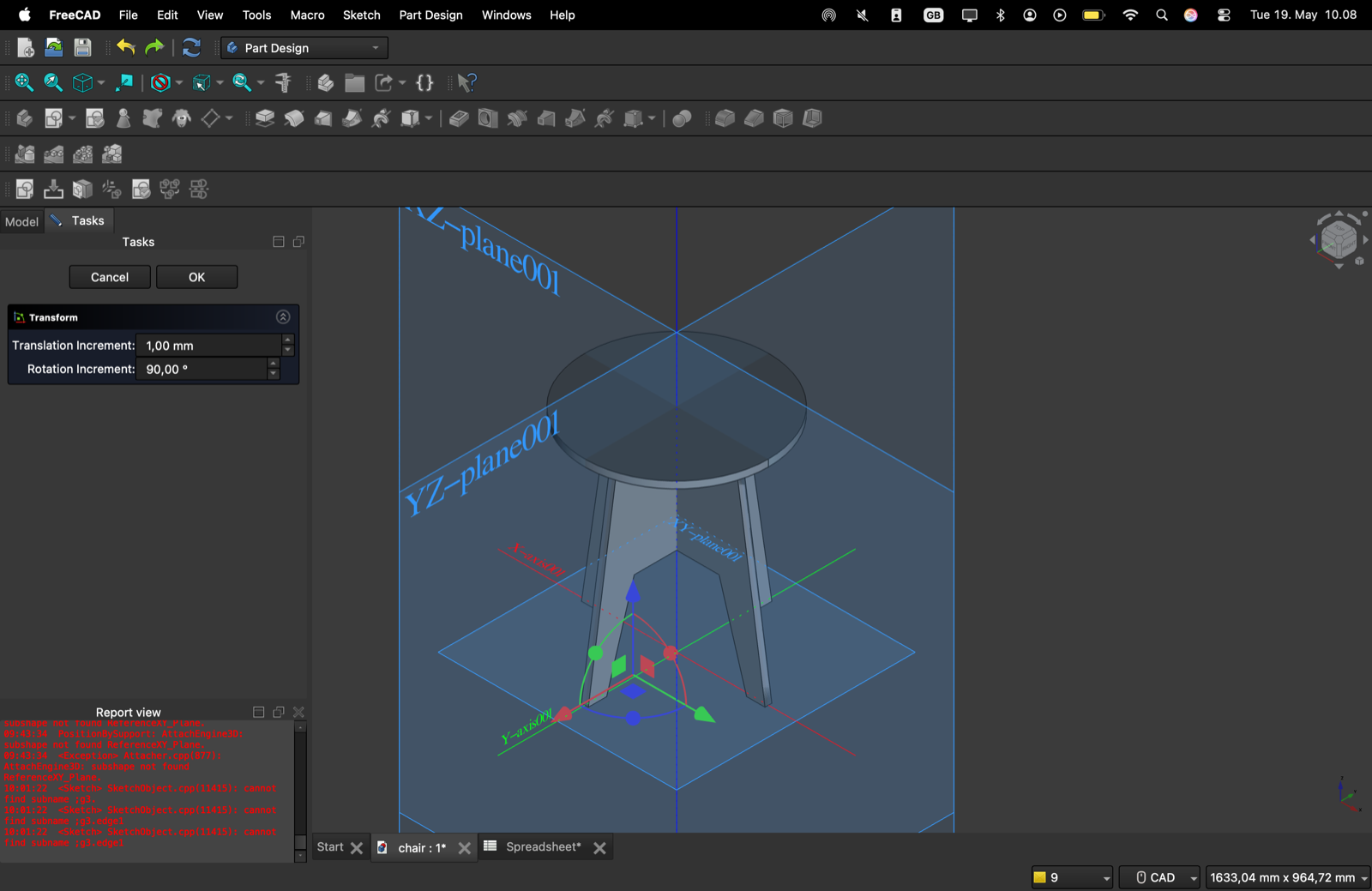Select the Hole tool
Image resolution: width=1372 pixels, height=891 pixels.
pos(488,118)
